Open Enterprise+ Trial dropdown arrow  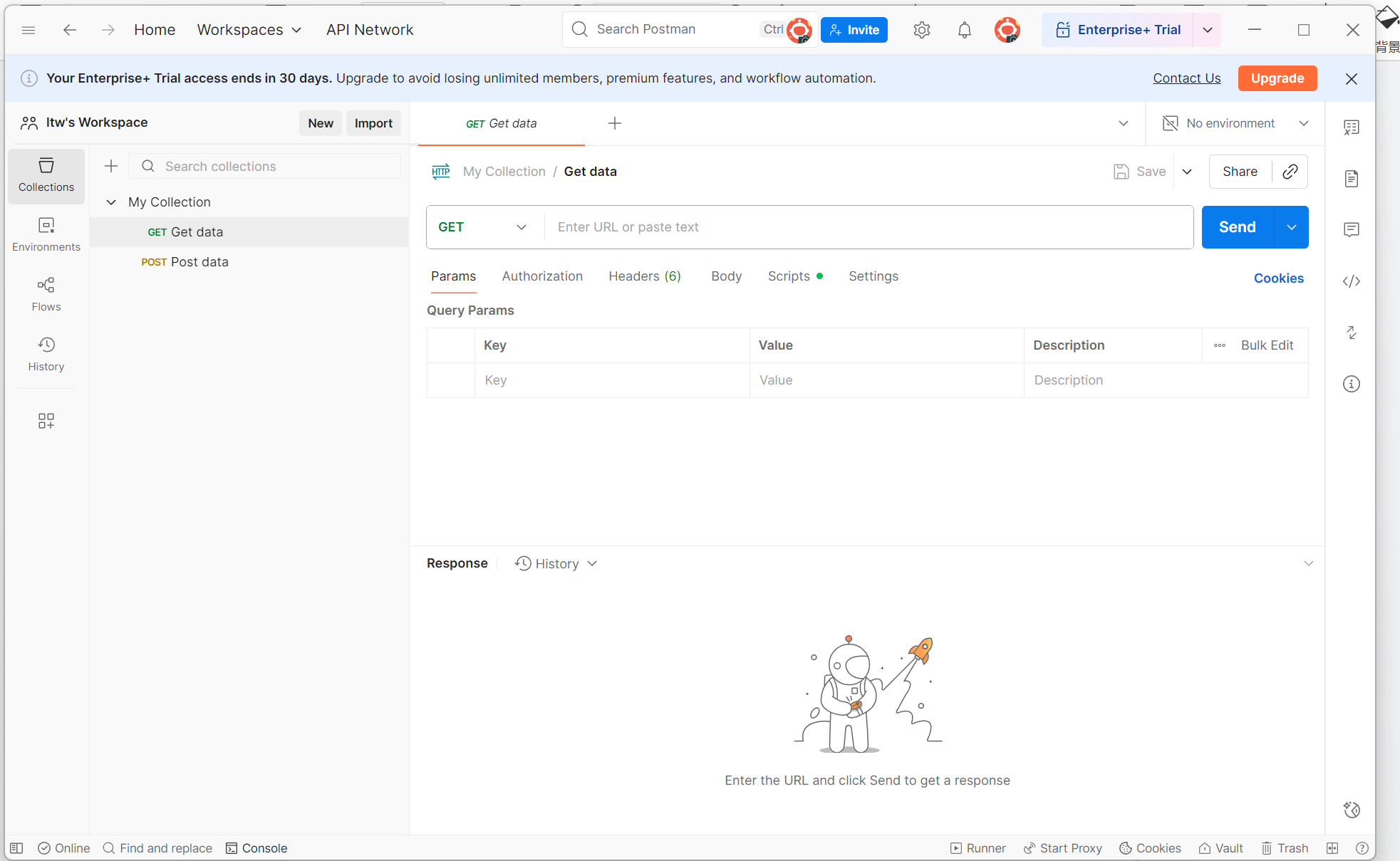[1208, 30]
